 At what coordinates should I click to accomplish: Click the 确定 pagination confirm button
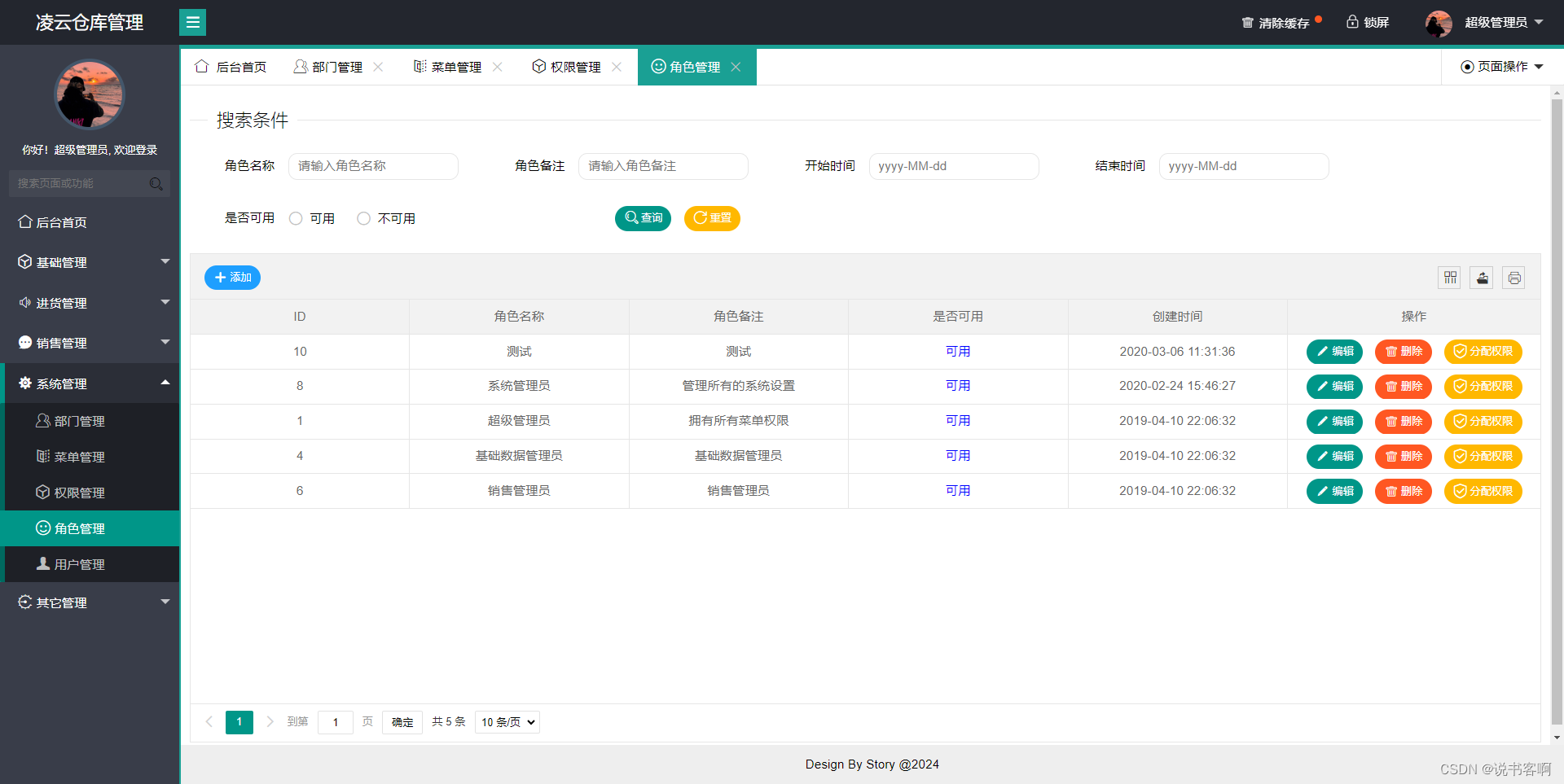[x=402, y=722]
